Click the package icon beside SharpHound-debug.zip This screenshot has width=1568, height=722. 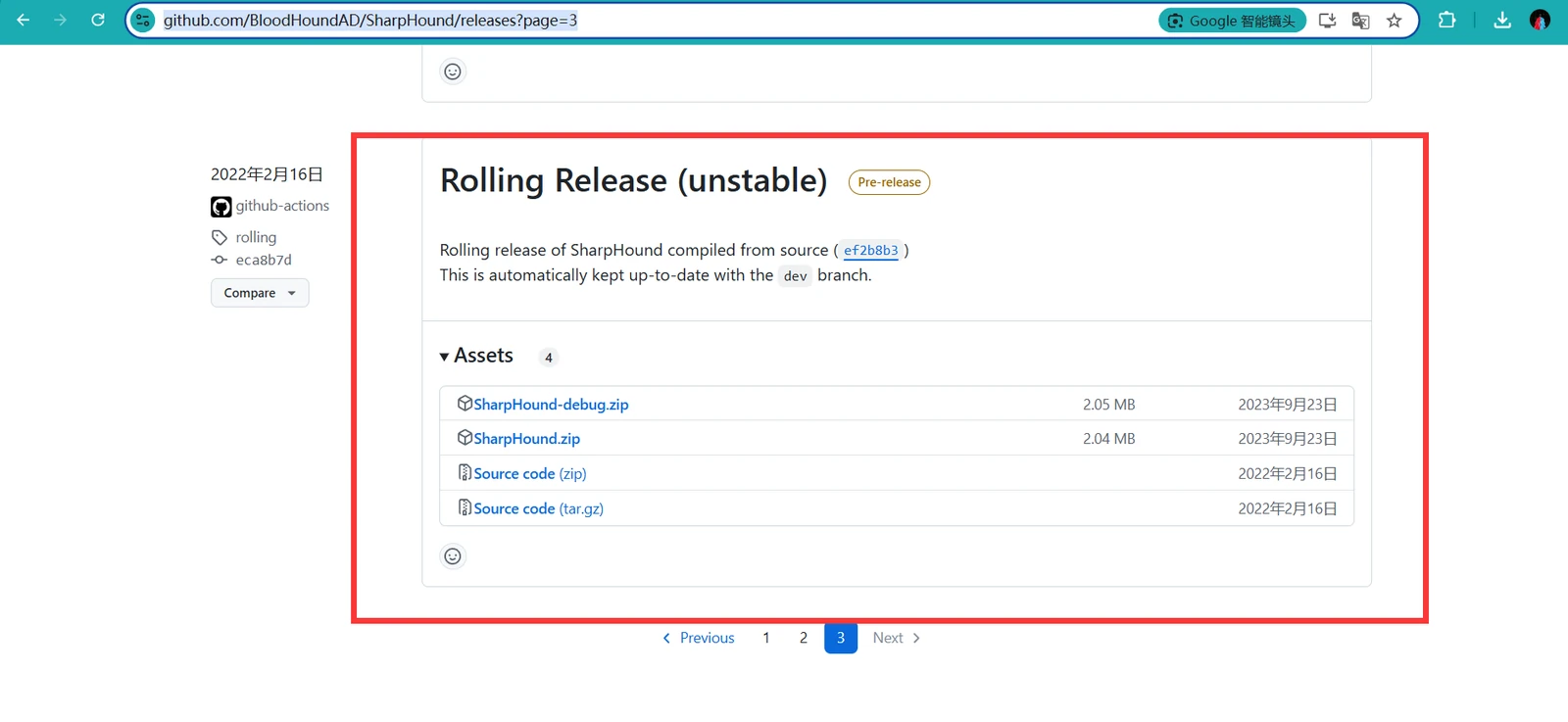(x=465, y=404)
